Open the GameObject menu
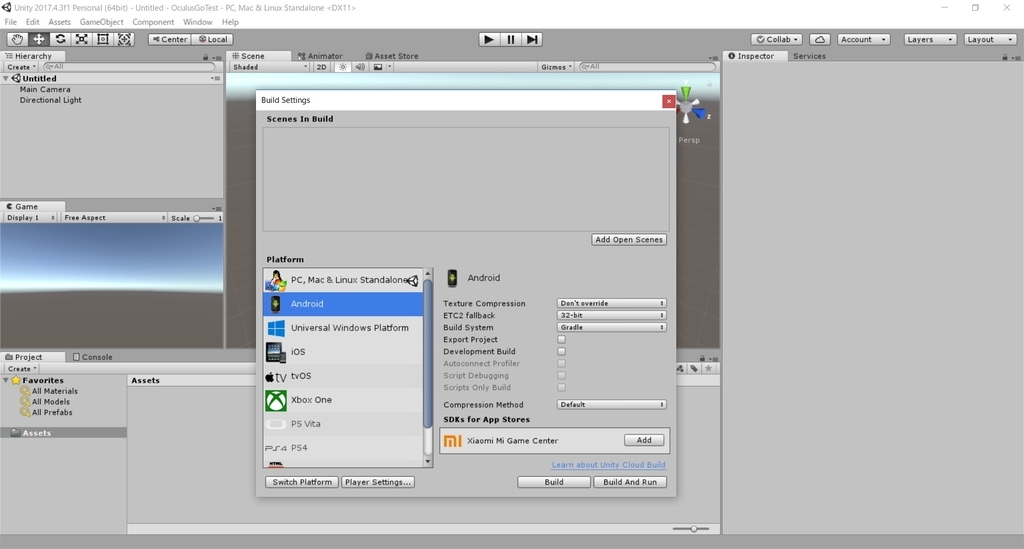Screen dimensions: 1024x549 tap(101, 22)
